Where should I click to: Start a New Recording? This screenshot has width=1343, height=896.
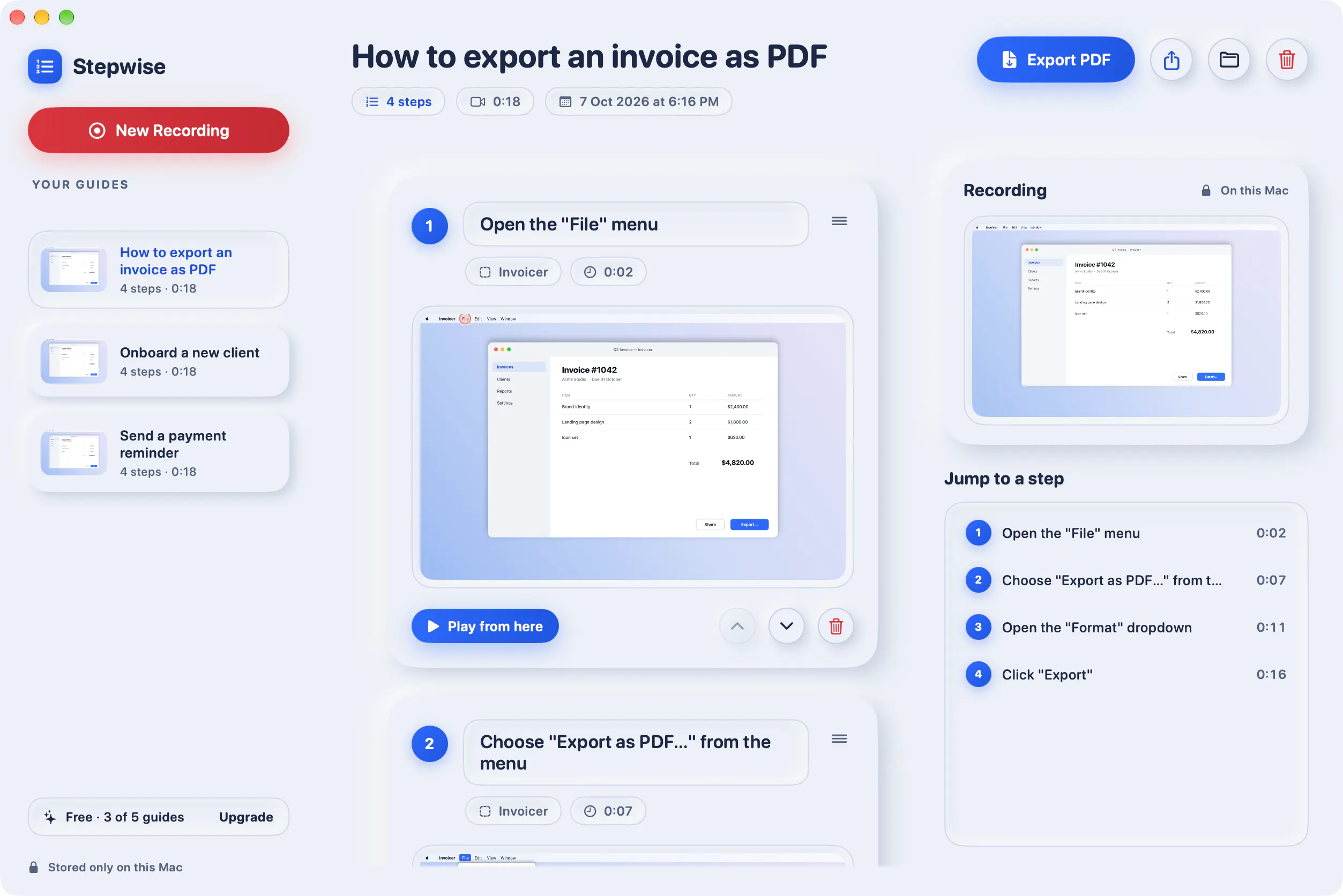pos(158,130)
